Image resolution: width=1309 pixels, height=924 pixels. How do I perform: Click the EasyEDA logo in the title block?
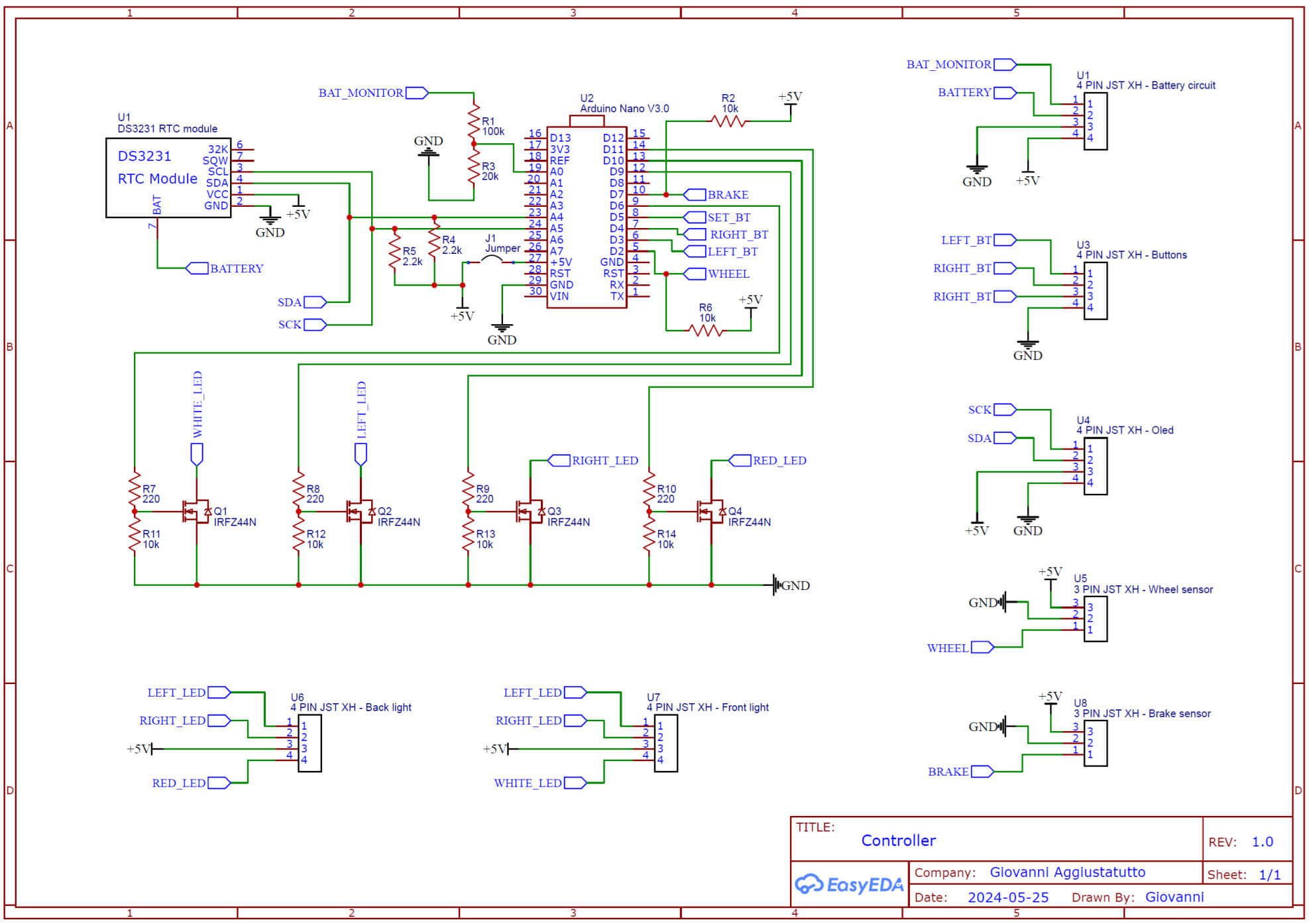coord(849,884)
